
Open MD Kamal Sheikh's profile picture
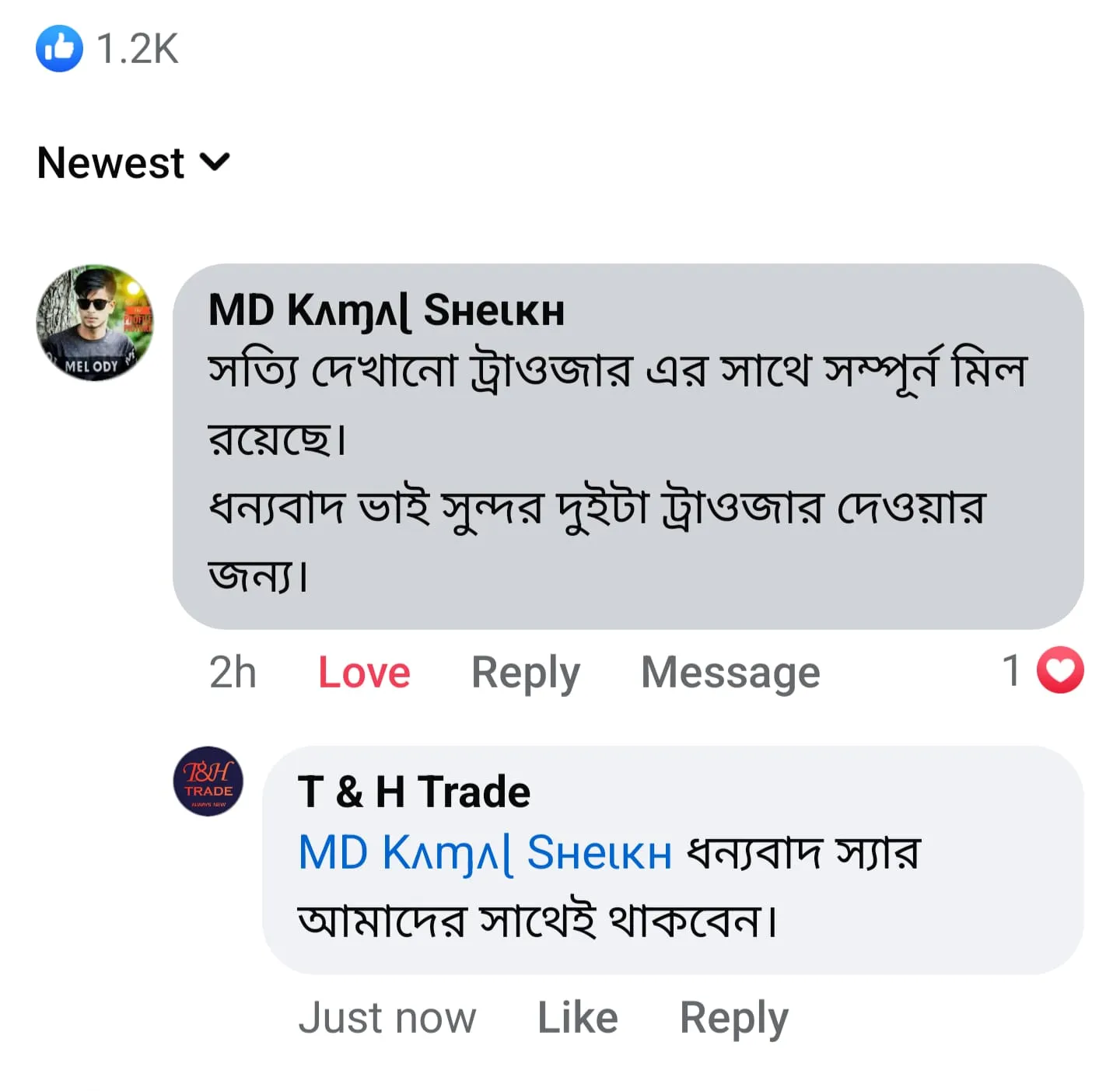click(95, 323)
